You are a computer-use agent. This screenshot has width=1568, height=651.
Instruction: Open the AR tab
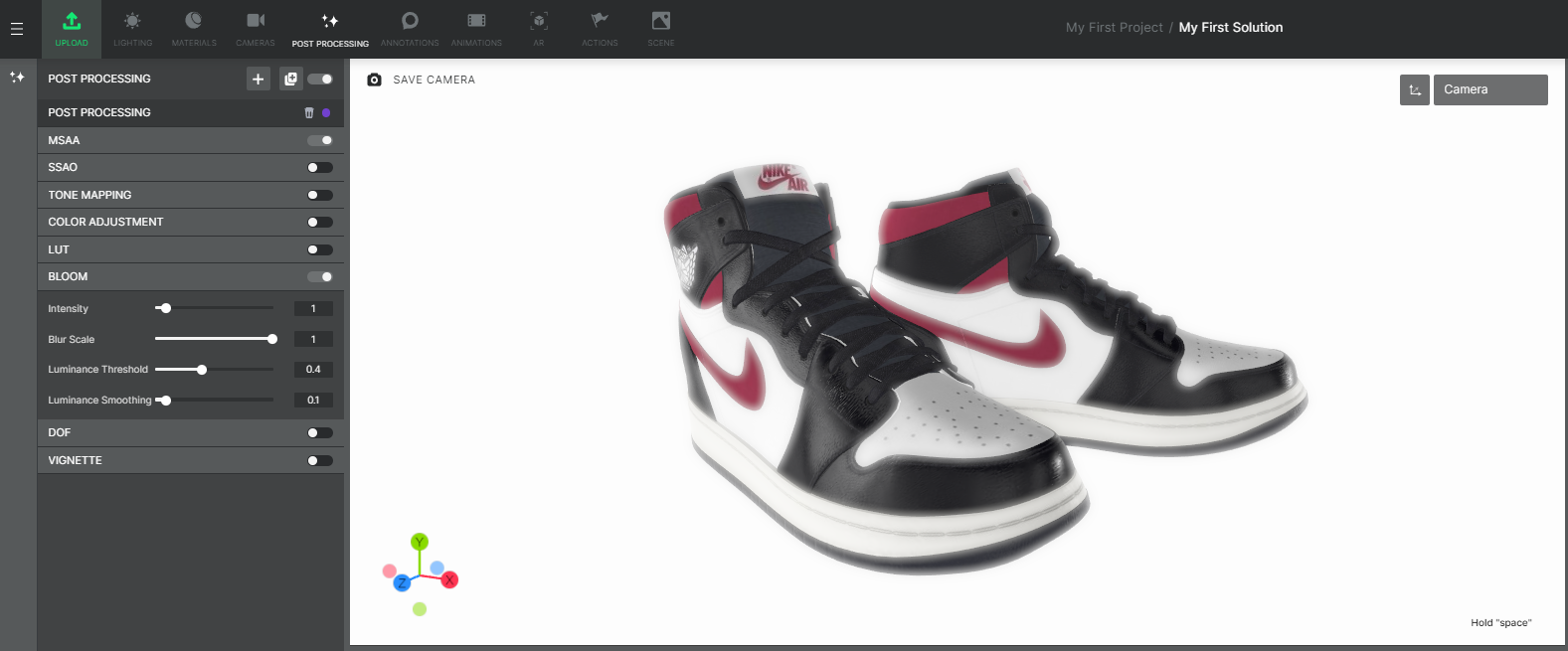(538, 29)
